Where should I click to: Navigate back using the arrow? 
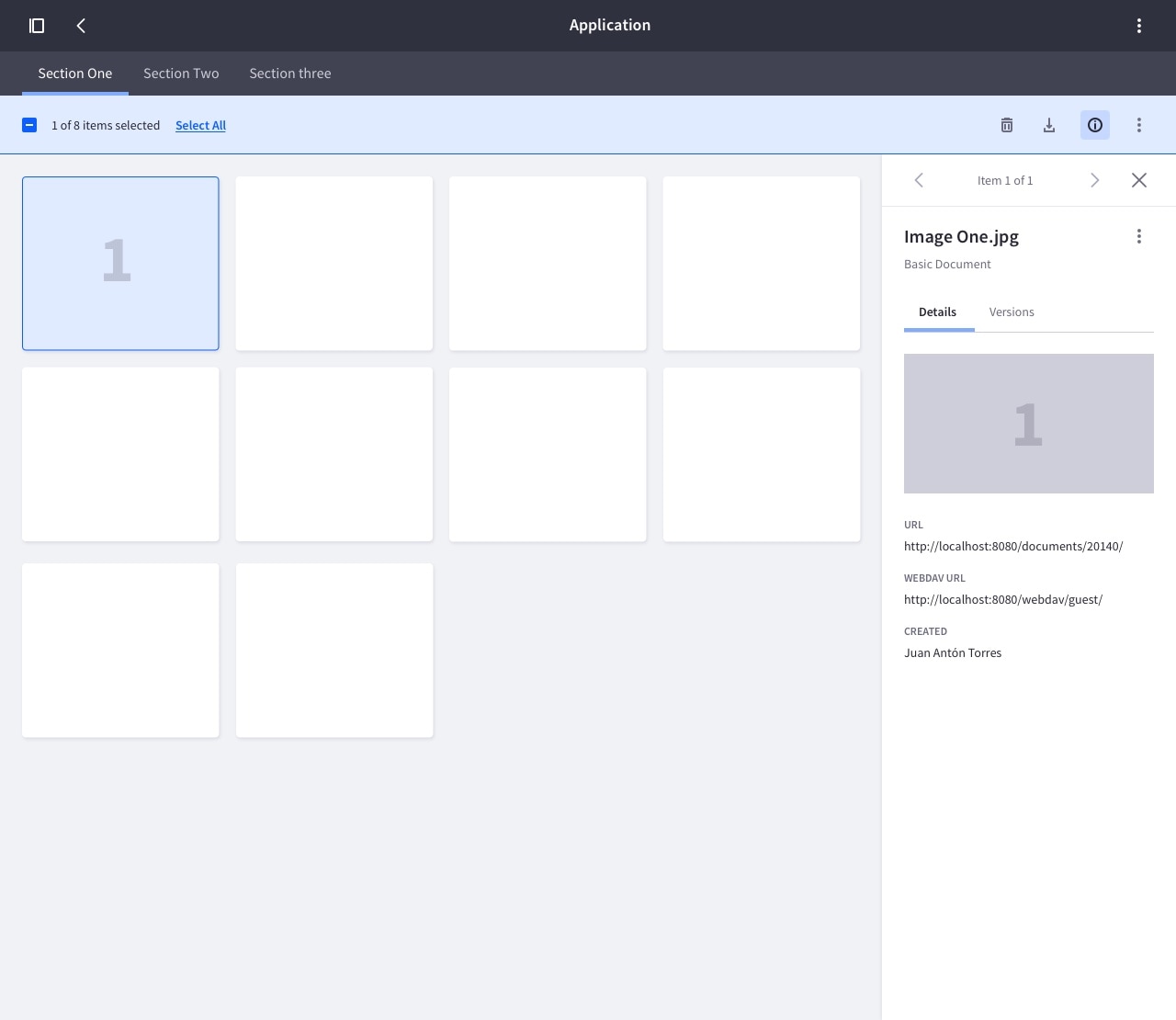click(x=81, y=26)
